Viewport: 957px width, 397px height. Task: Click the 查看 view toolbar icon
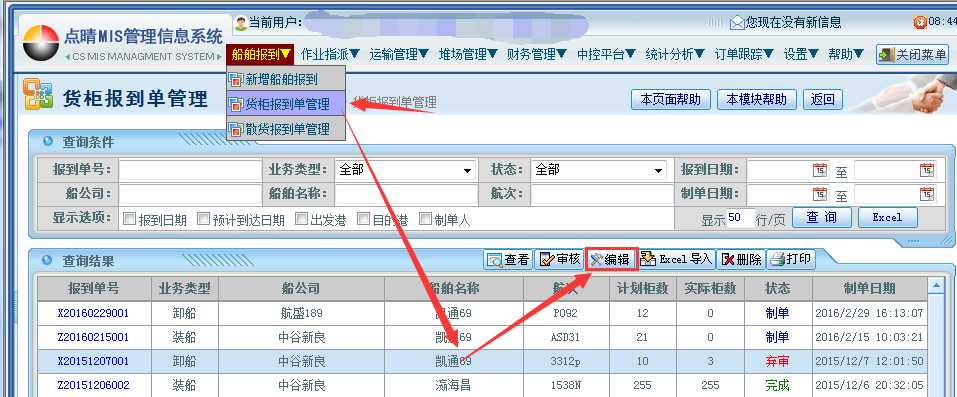(494, 260)
